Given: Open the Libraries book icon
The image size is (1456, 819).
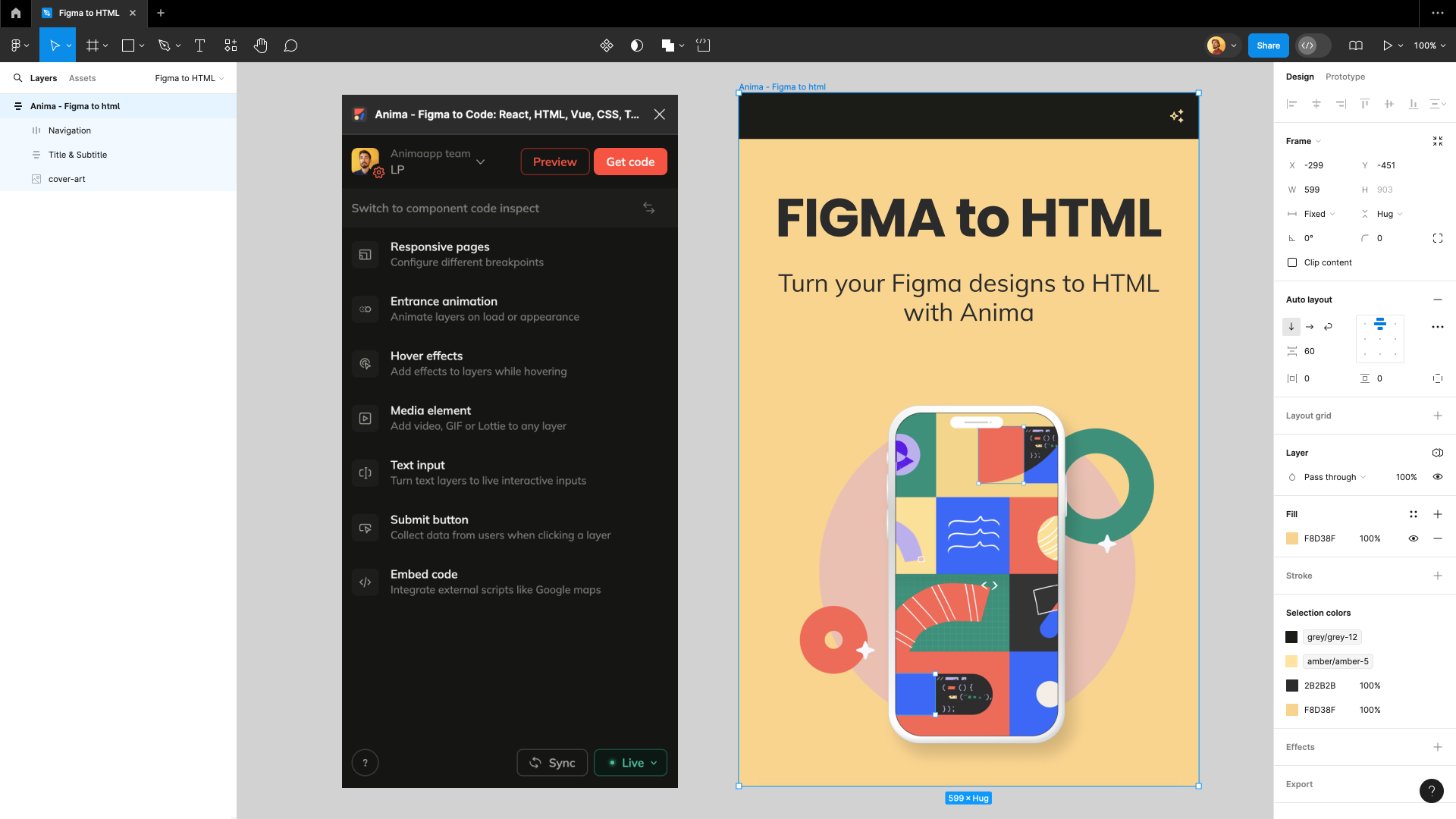Looking at the screenshot, I should [x=1356, y=45].
